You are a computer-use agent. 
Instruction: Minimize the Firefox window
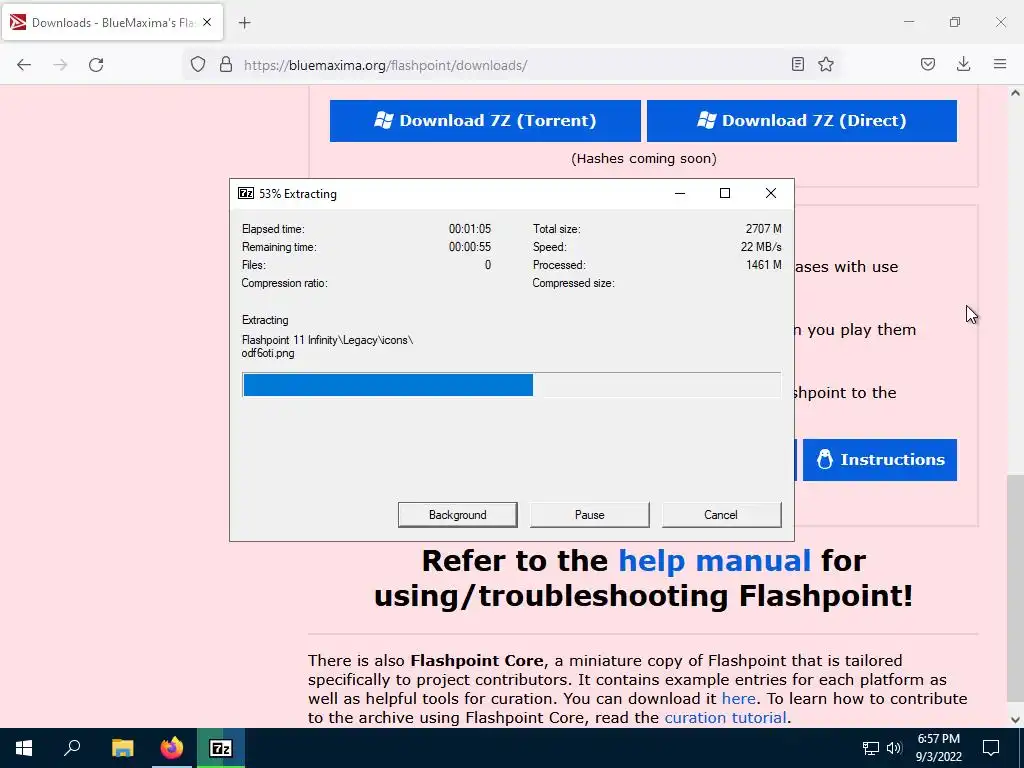click(x=909, y=22)
